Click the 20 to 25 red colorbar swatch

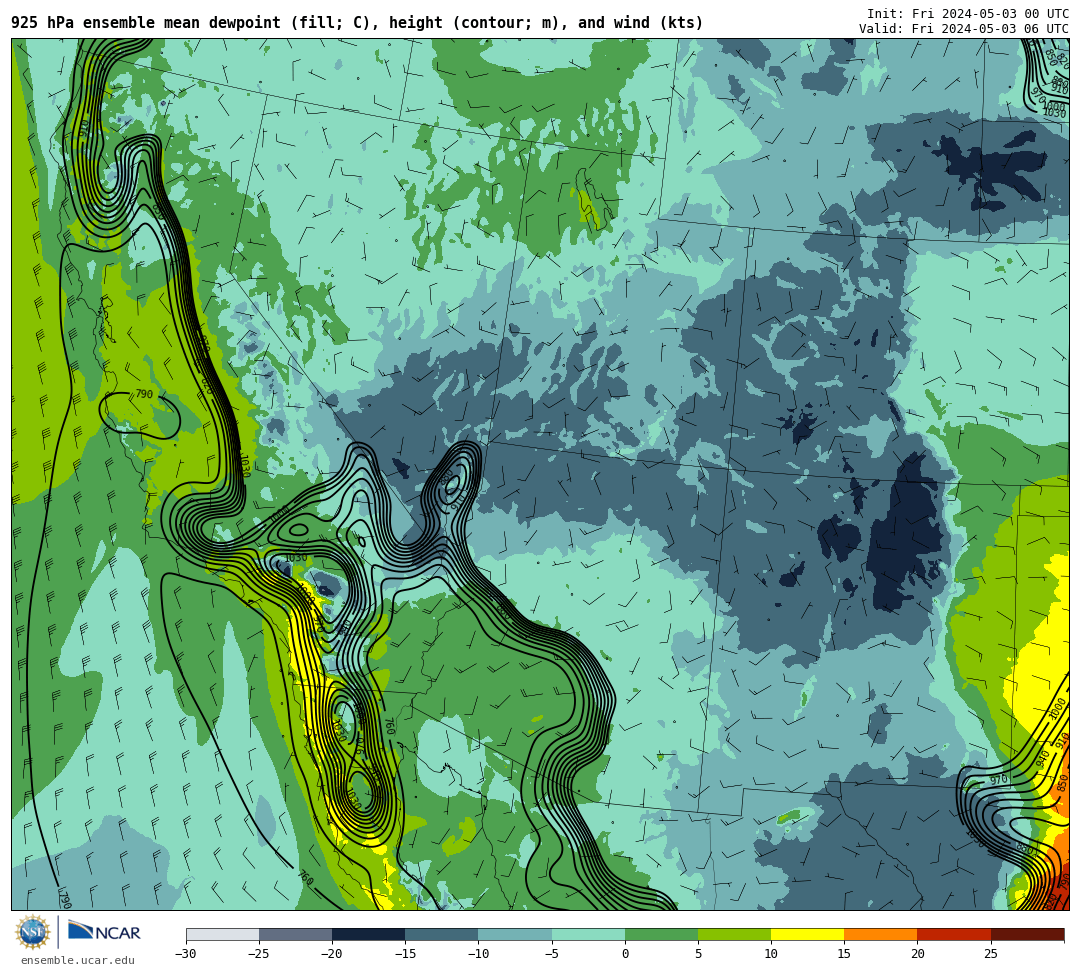tap(954, 934)
